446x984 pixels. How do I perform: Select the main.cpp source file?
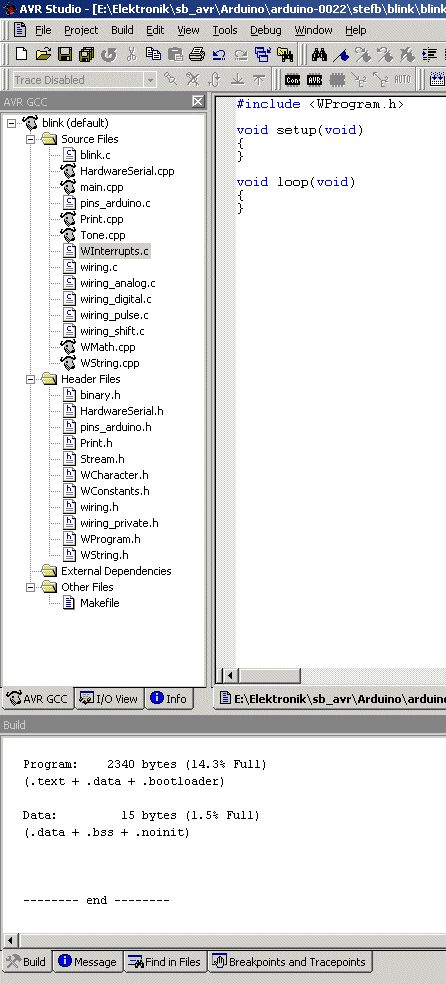click(101, 187)
